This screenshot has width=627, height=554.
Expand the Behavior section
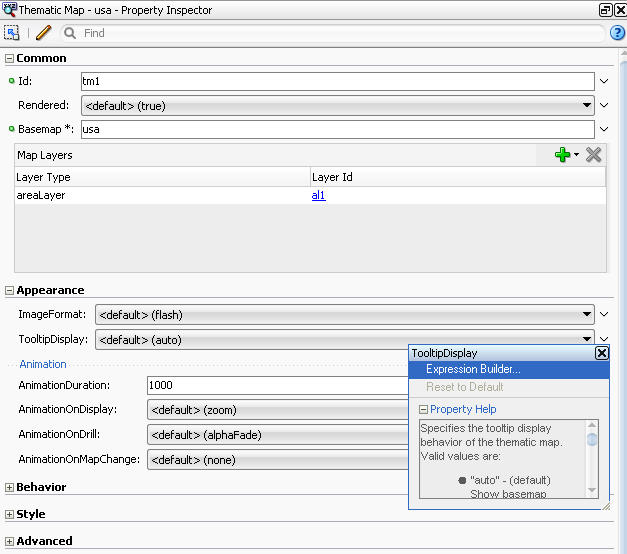pyautogui.click(x=9, y=488)
